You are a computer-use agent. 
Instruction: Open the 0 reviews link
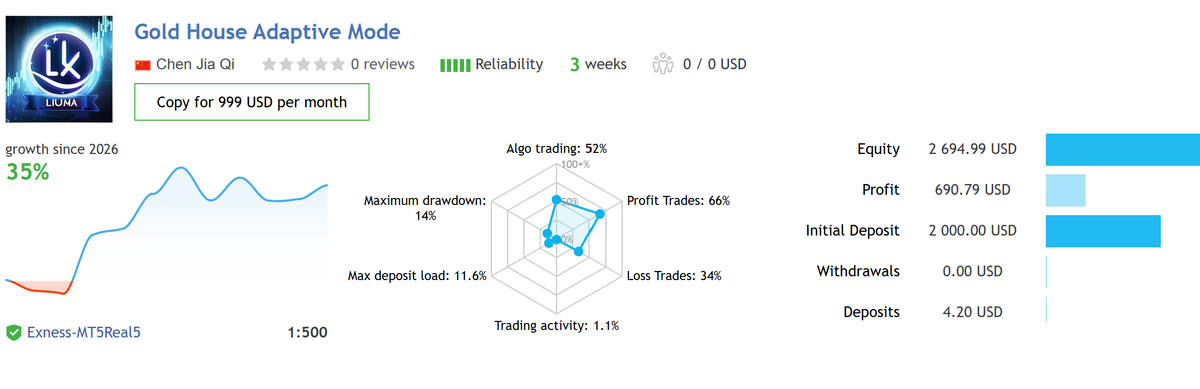[382, 64]
